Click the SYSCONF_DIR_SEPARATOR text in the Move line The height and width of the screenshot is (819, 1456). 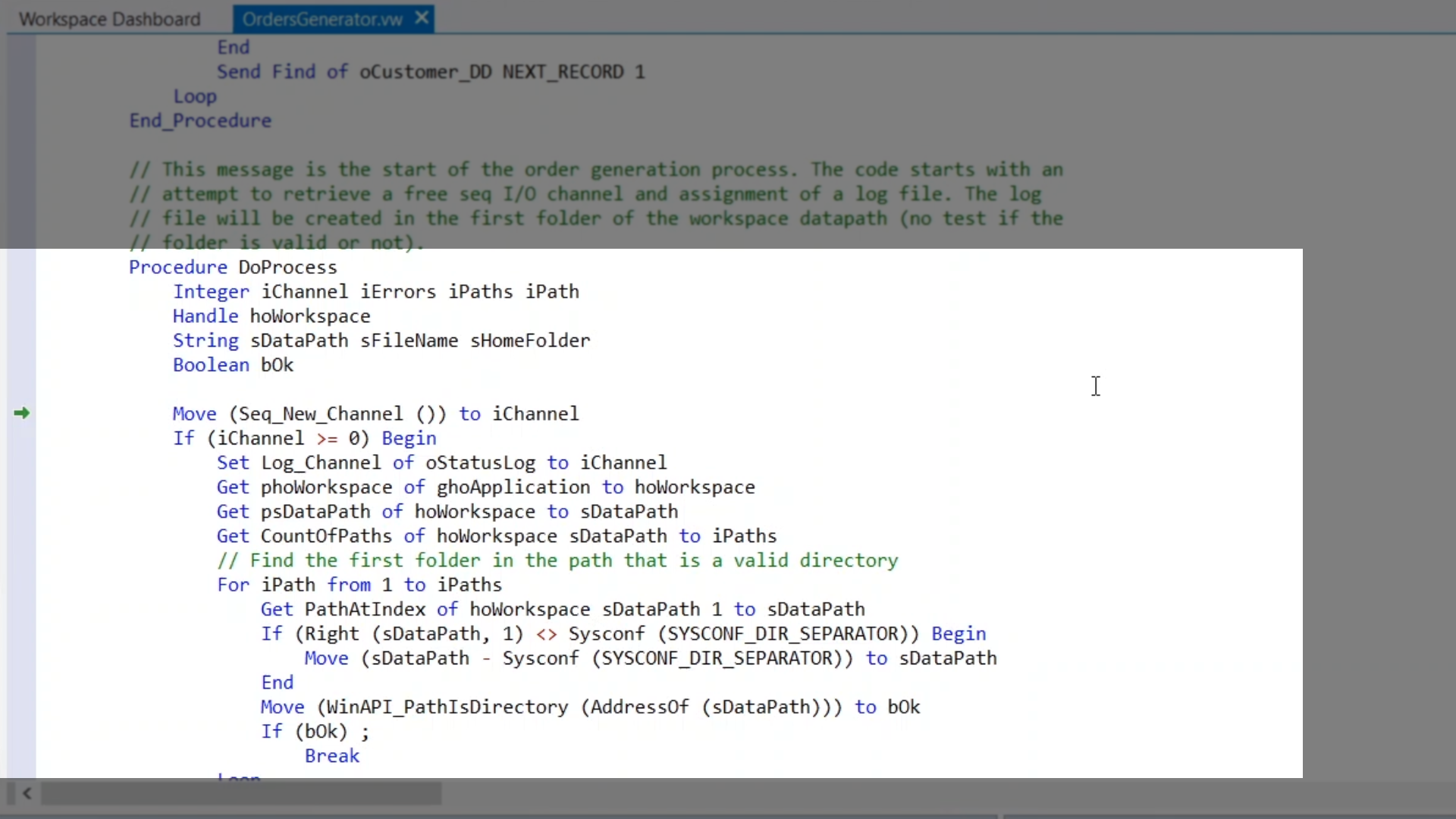coord(717,658)
